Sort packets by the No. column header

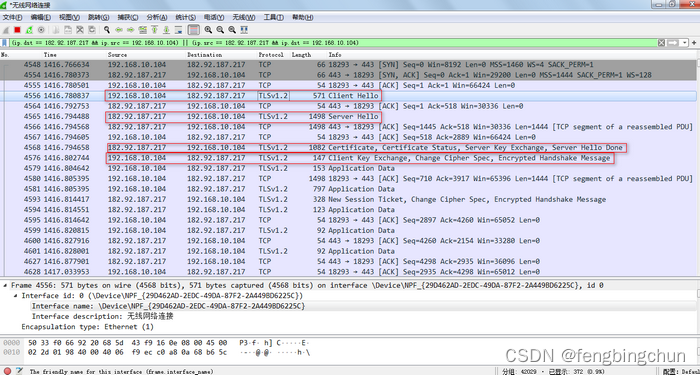(x=5, y=54)
